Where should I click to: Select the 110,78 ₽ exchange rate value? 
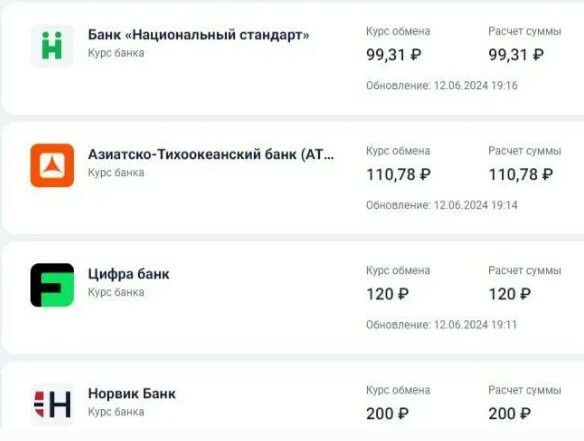coord(399,175)
